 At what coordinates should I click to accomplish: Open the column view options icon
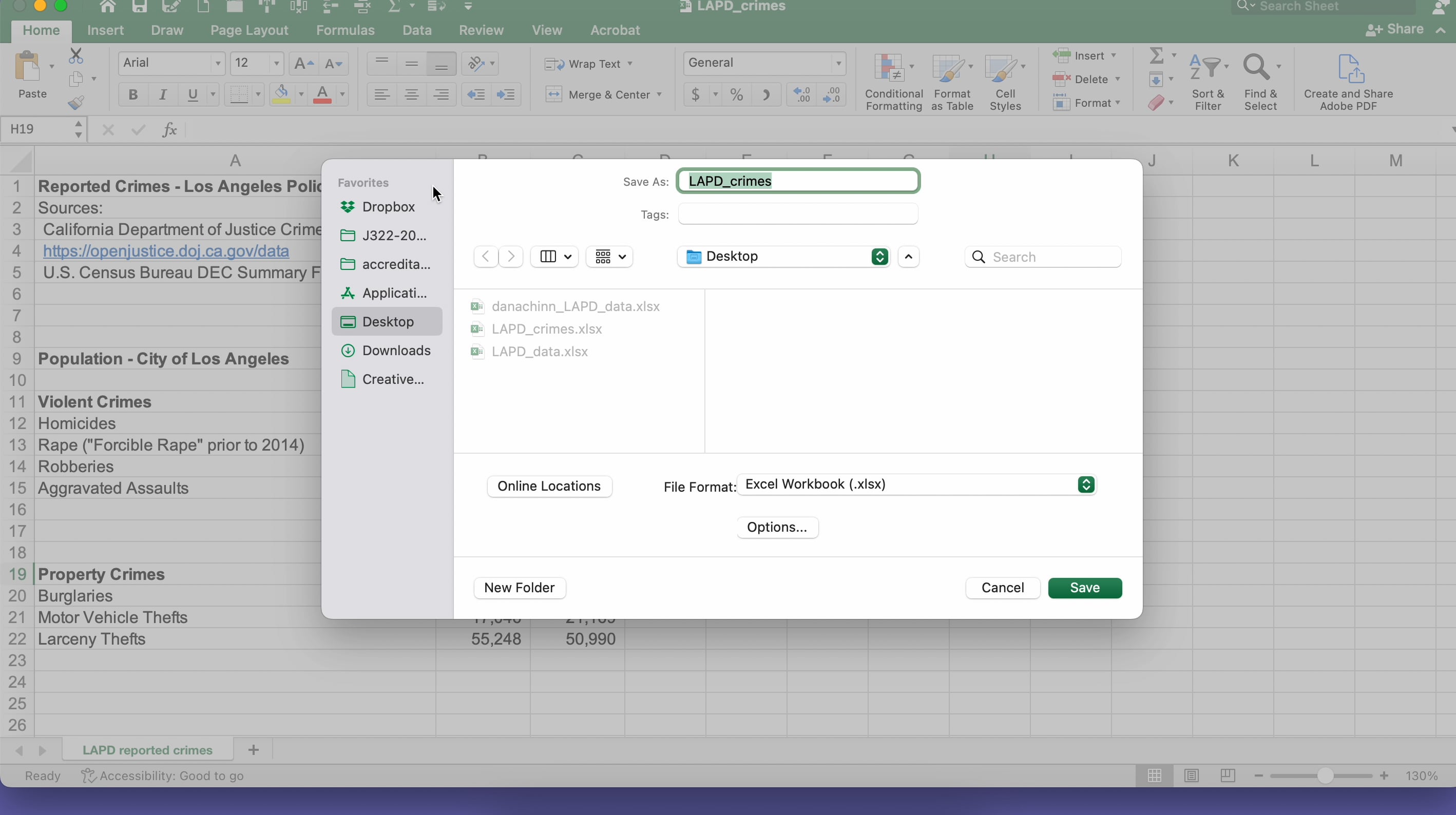pos(554,257)
